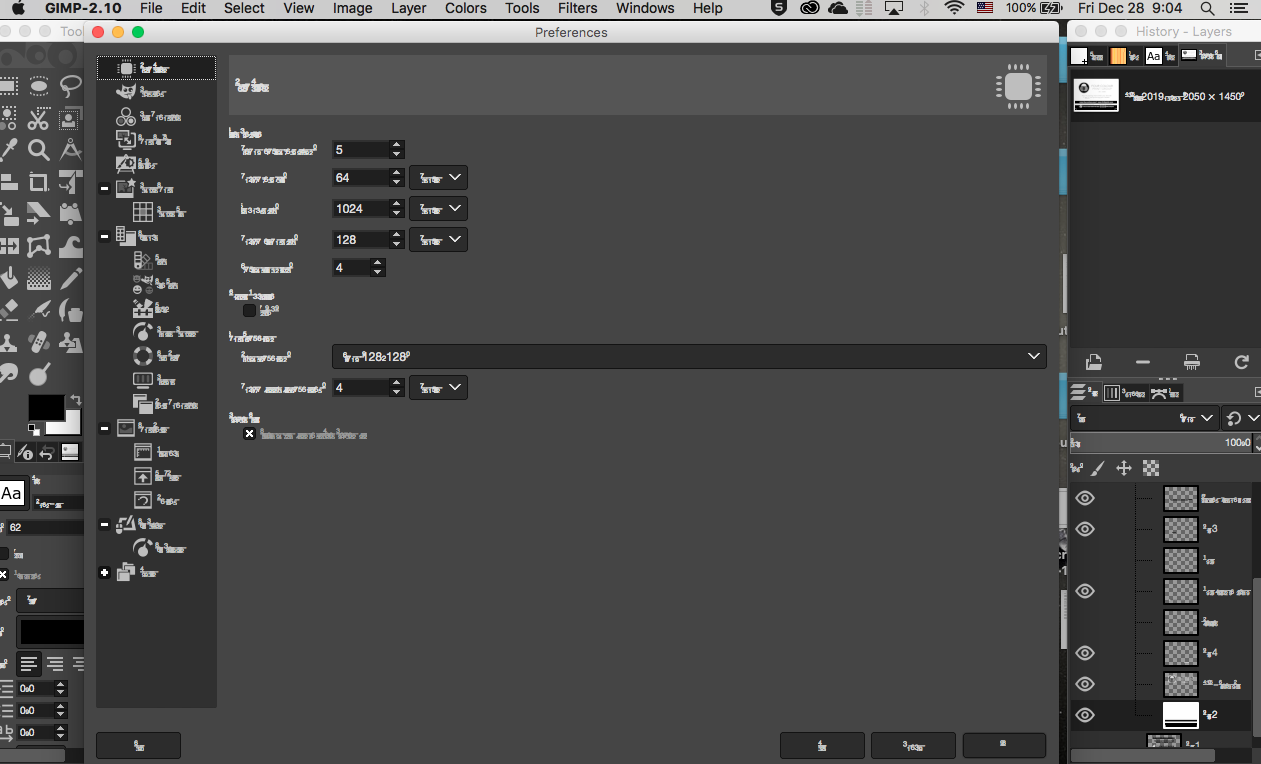This screenshot has height=764, width=1261.
Task: Click the white background color swatch
Action: pos(70,424)
